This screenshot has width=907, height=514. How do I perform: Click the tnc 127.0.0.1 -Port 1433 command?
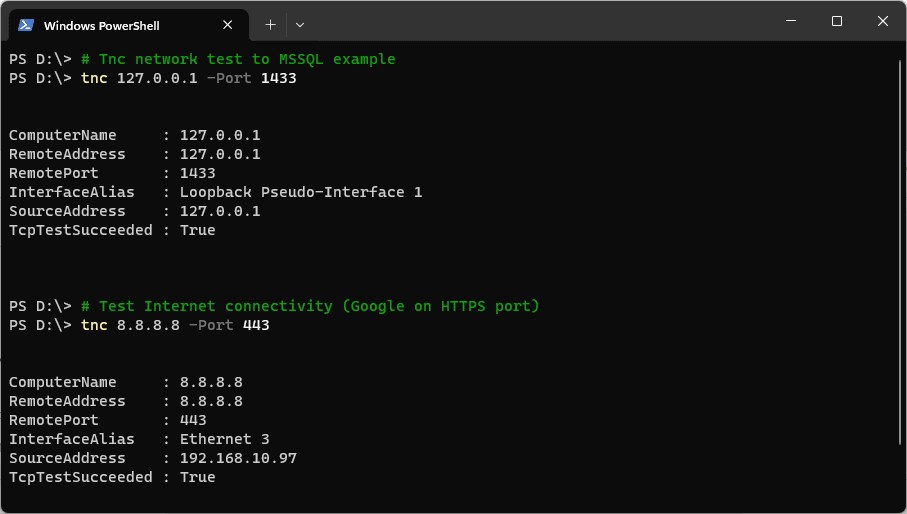[189, 78]
